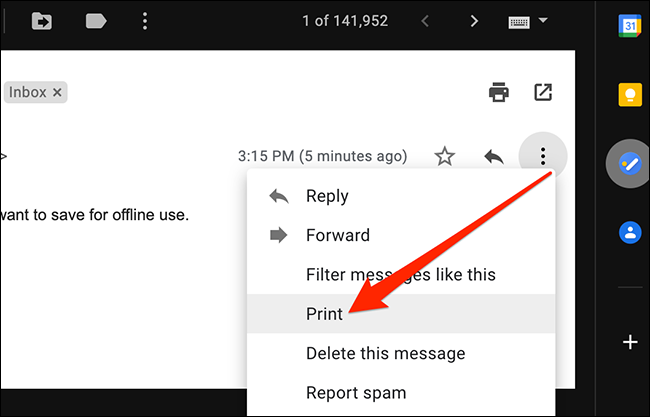The height and width of the screenshot is (417, 650).
Task: Select Print from the message menu
Action: point(324,313)
